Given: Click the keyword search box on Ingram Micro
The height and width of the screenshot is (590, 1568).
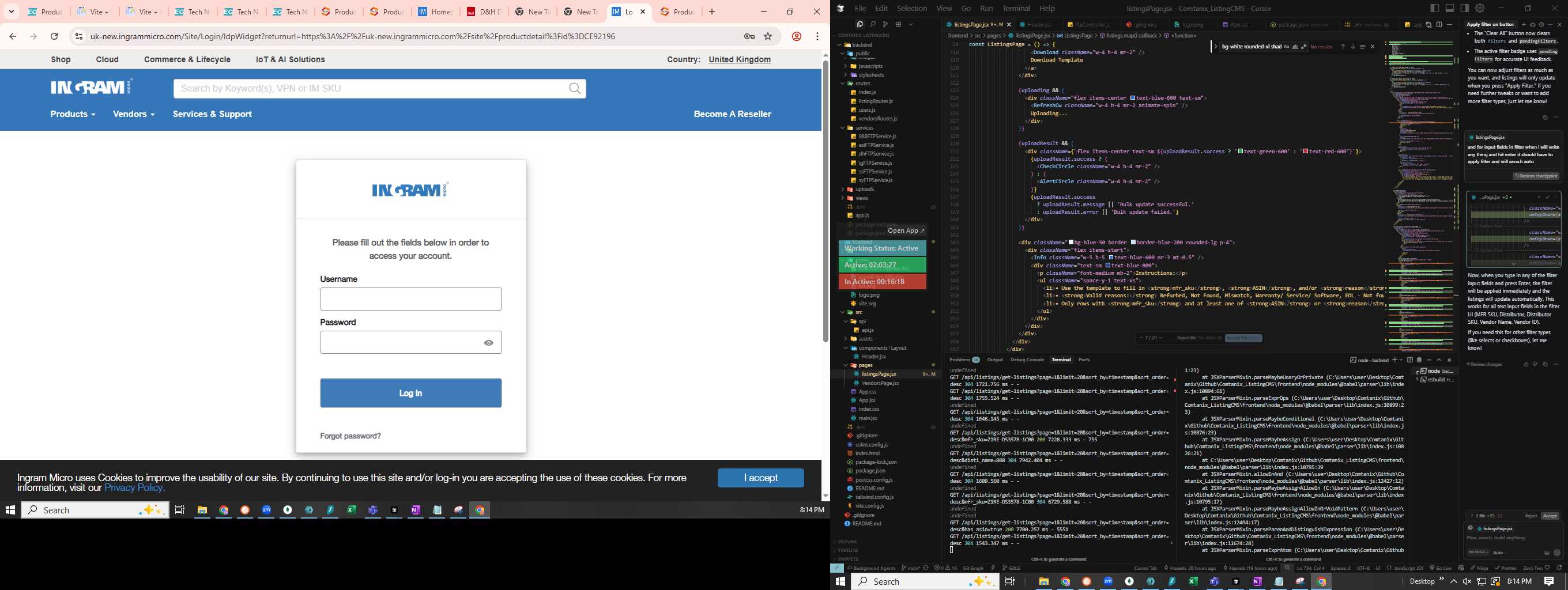Looking at the screenshot, I should point(371,89).
